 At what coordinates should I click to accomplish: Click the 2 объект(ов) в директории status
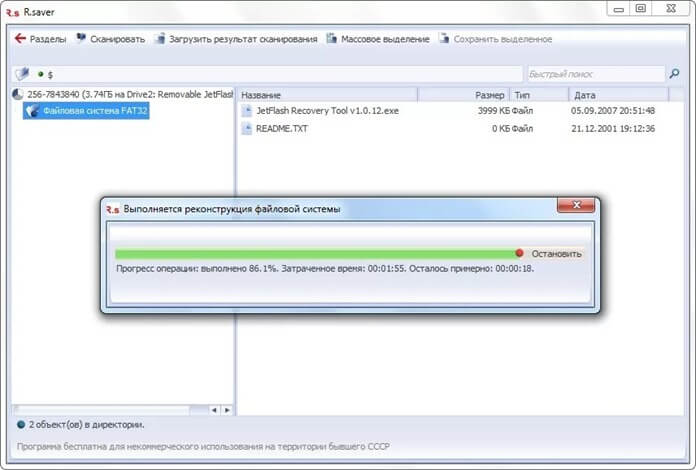[87, 425]
